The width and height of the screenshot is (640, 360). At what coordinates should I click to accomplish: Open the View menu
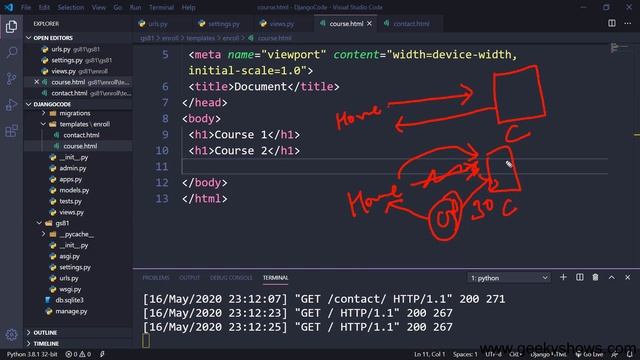(98, 7)
